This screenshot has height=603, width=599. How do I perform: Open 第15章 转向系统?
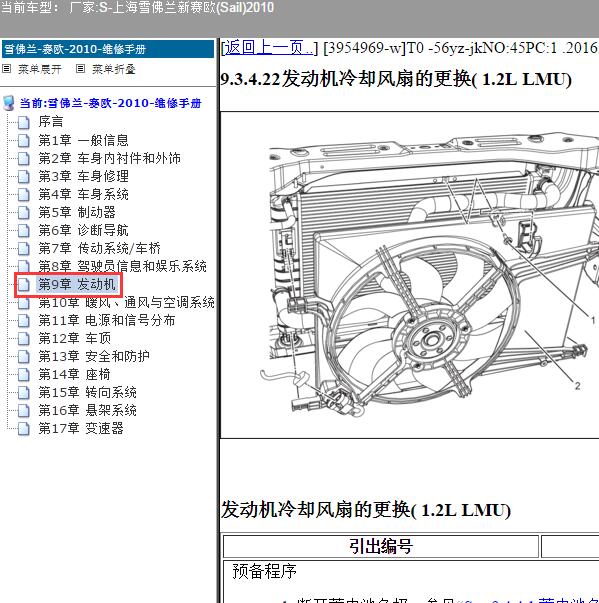(88, 393)
